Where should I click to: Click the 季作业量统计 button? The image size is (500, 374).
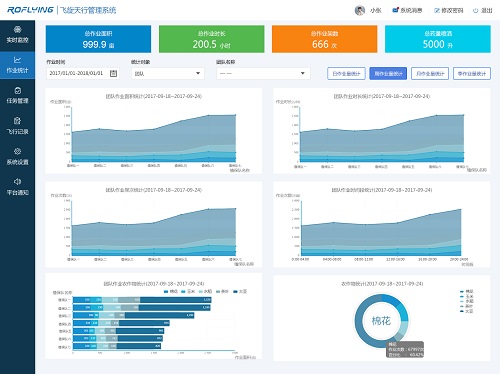(472, 74)
